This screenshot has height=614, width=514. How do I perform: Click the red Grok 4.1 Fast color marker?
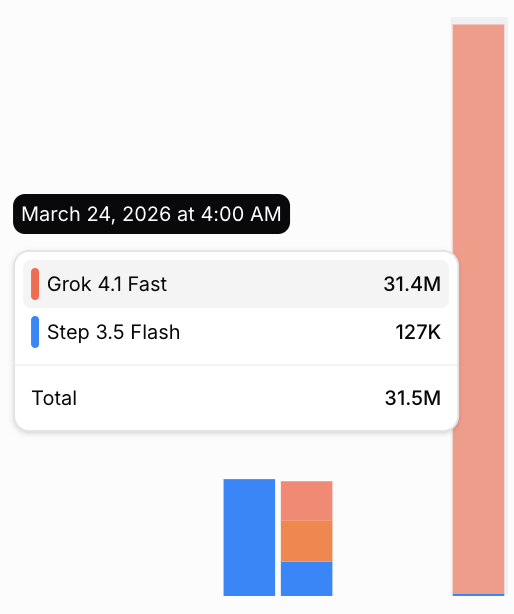[x=35, y=284]
